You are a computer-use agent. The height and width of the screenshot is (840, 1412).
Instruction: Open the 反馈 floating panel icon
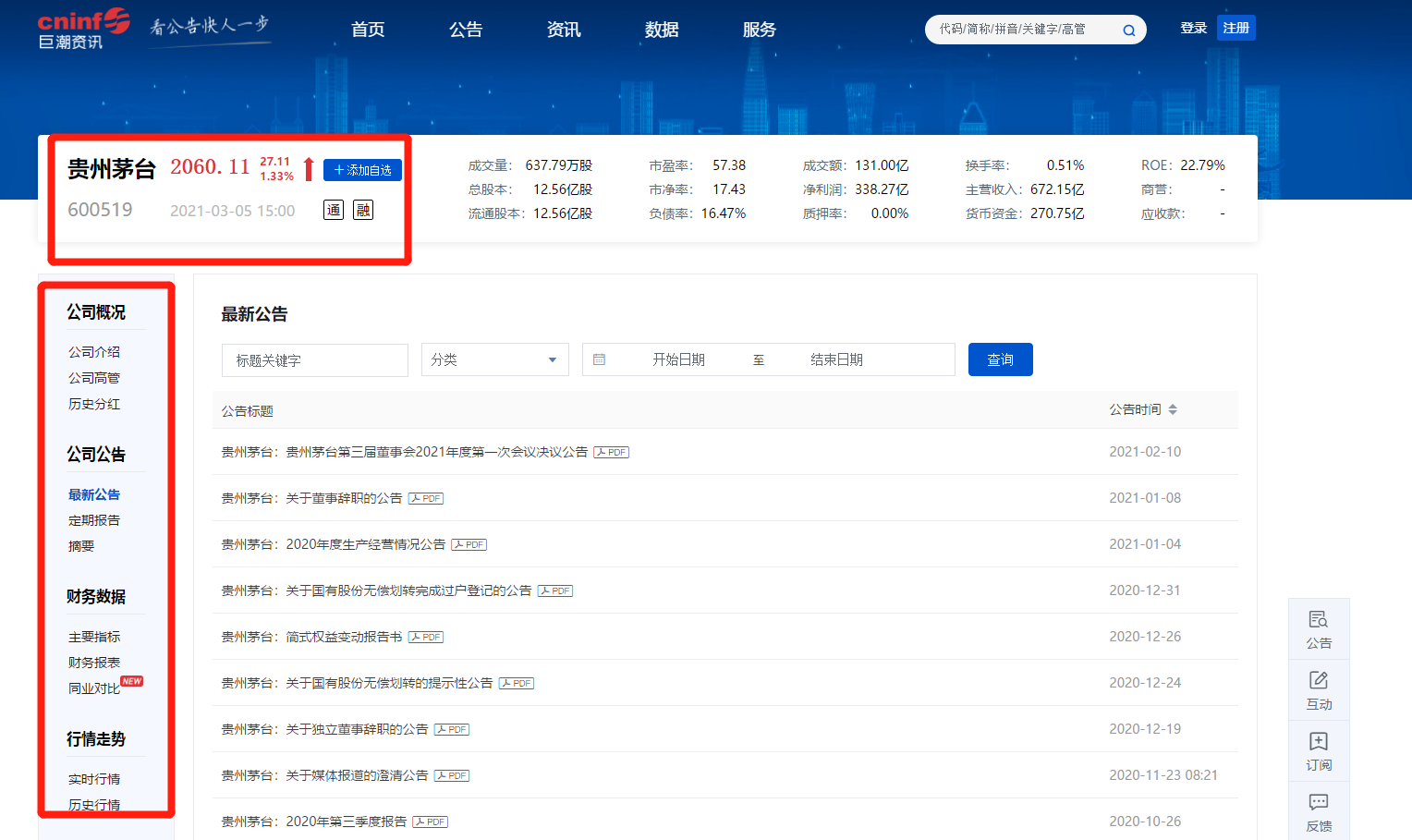tap(1319, 812)
